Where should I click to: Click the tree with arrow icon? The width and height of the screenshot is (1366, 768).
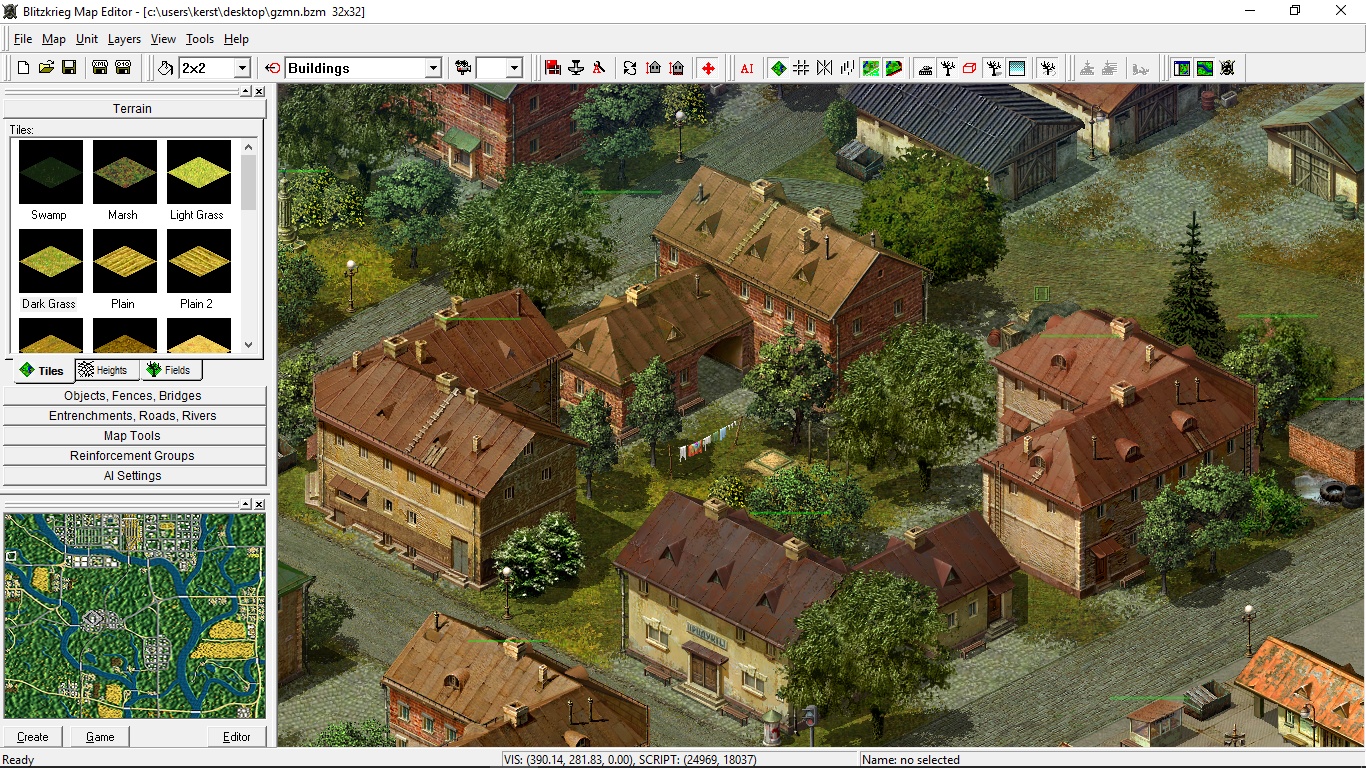[1047, 68]
